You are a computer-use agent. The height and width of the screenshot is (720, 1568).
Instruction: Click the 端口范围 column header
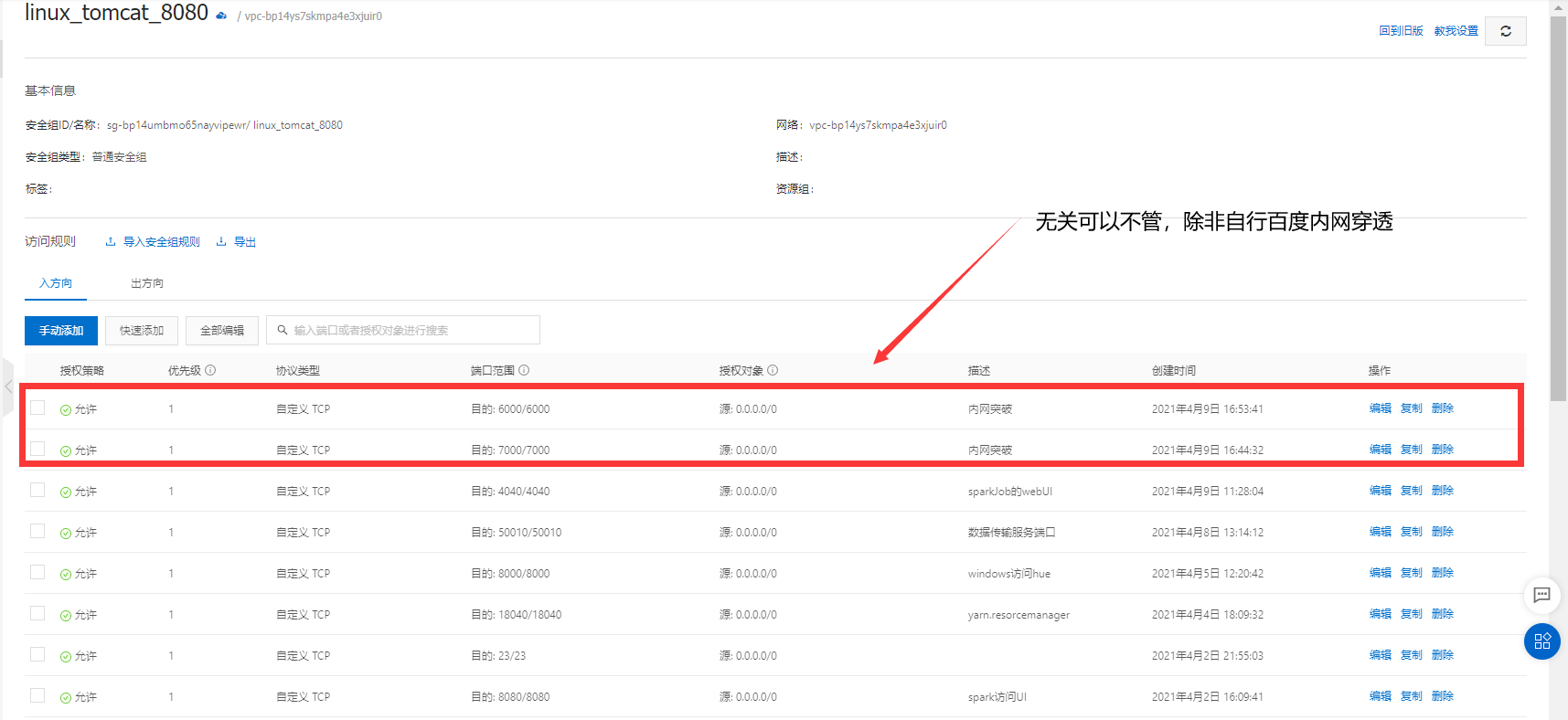coord(493,370)
